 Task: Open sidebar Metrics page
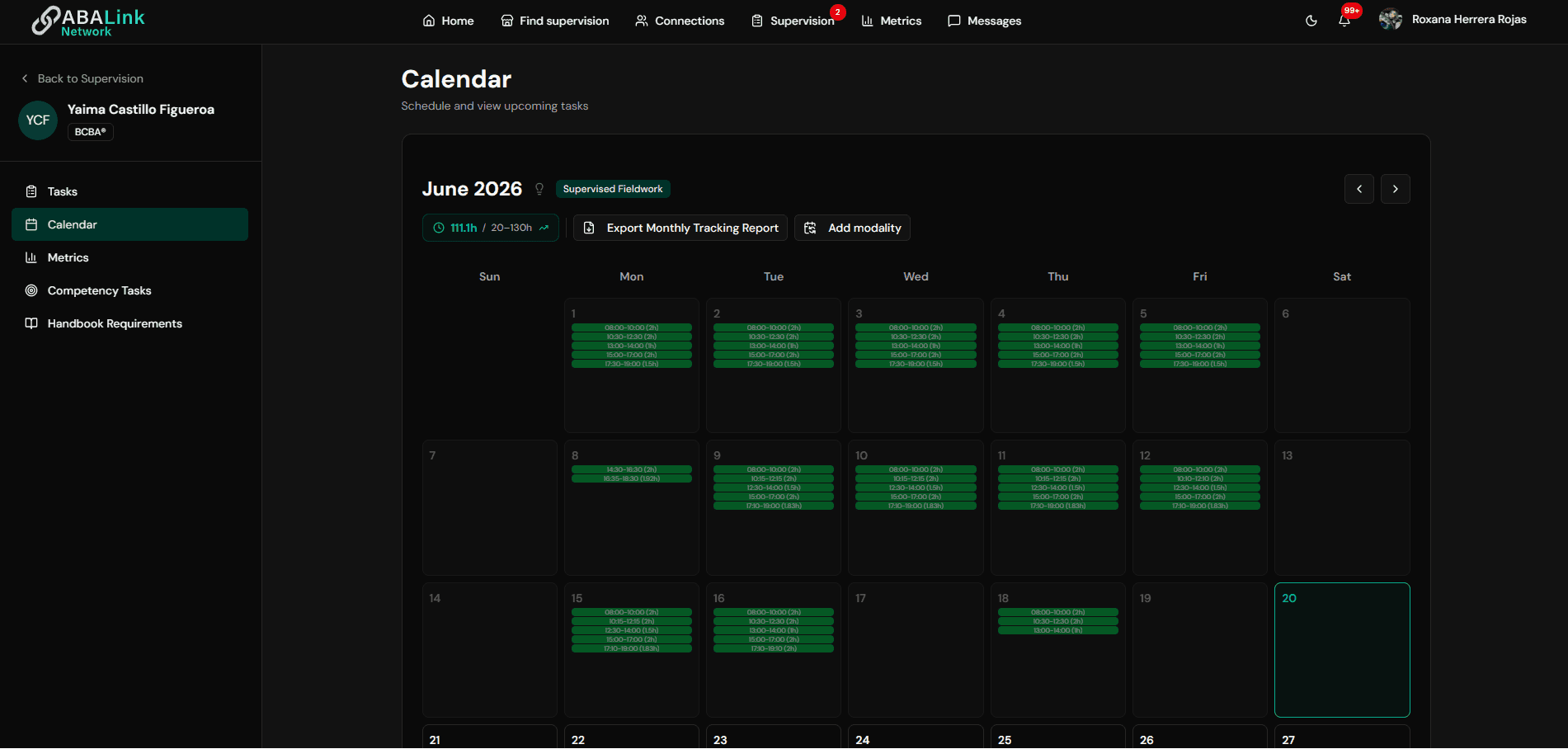129,257
